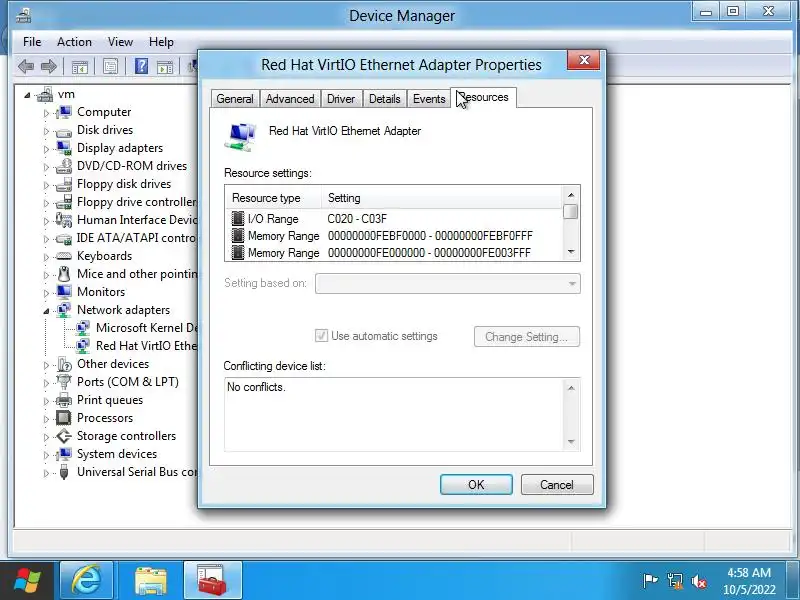Open Internet Explorer from the taskbar
Image resolution: width=800 pixels, height=600 pixels.
86,580
